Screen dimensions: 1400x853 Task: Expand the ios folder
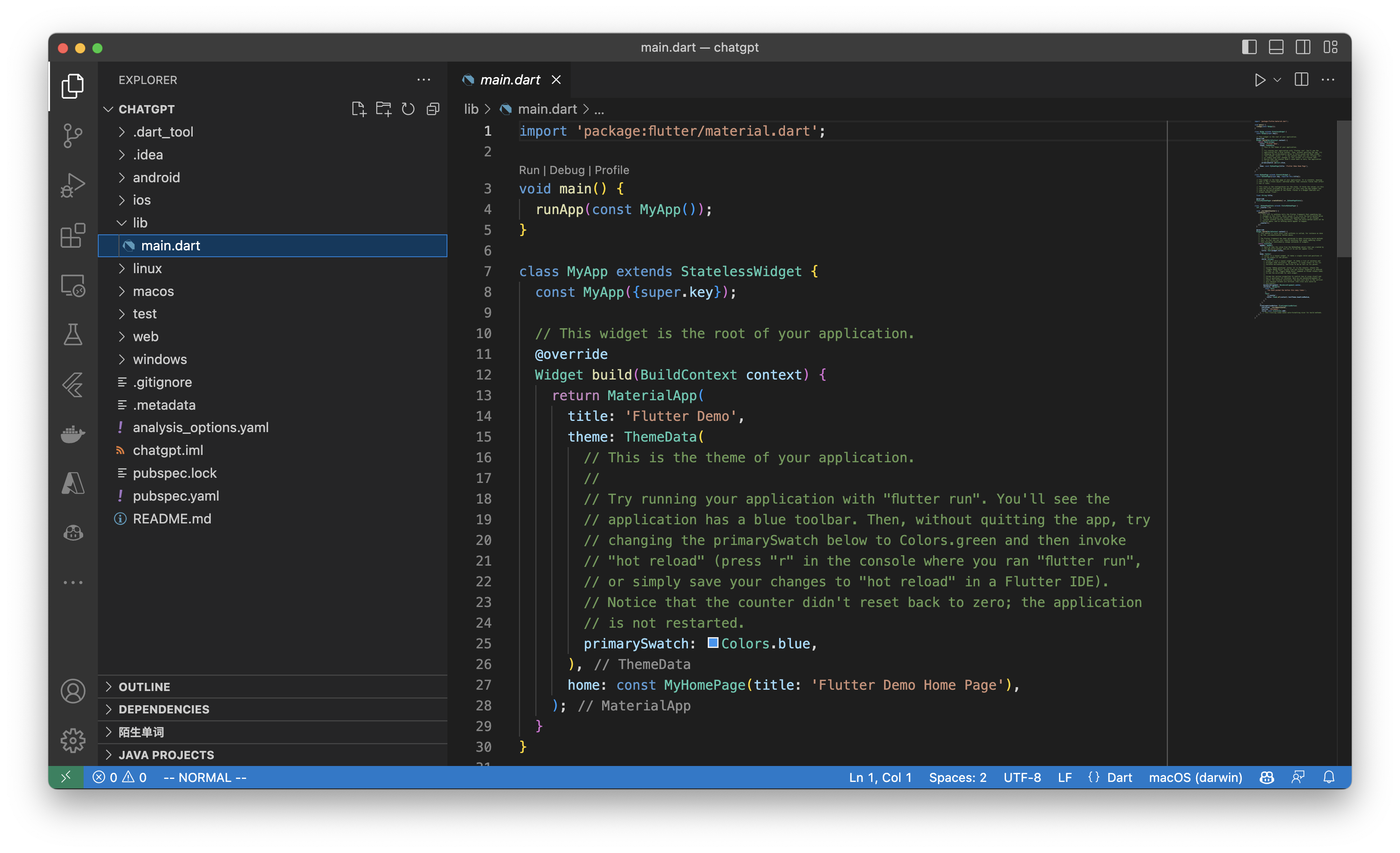pos(273,200)
